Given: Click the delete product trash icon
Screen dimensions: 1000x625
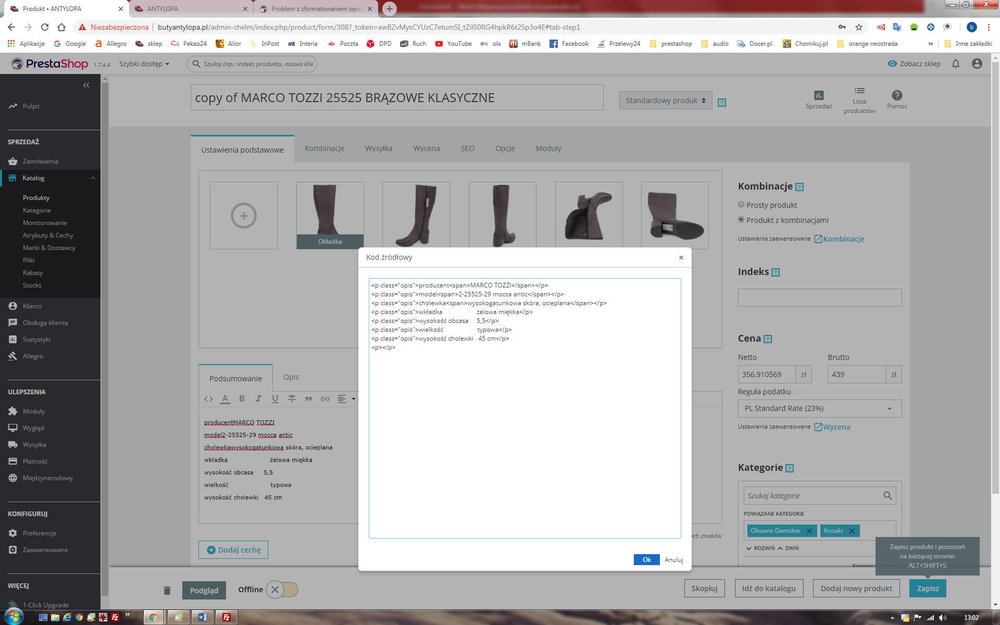Looking at the screenshot, I should point(167,591).
